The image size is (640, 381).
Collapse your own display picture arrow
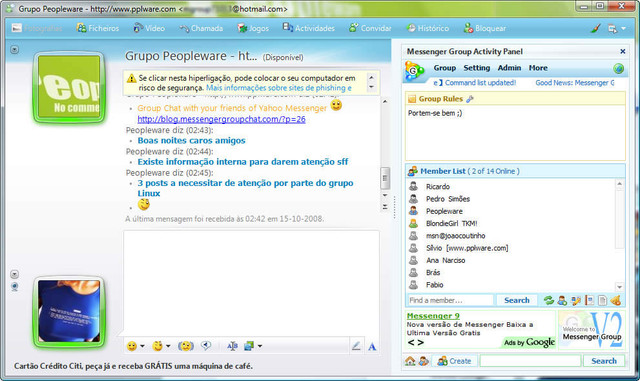14,274
